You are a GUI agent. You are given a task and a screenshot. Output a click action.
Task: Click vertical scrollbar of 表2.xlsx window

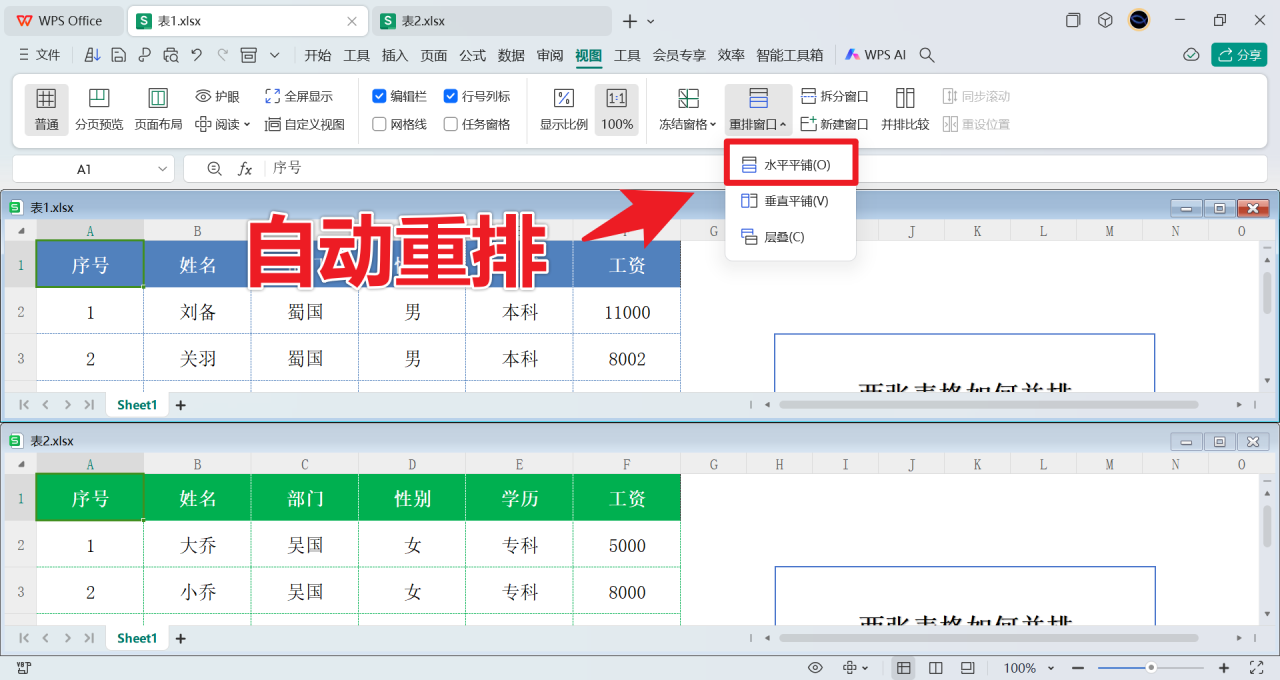click(x=1267, y=524)
